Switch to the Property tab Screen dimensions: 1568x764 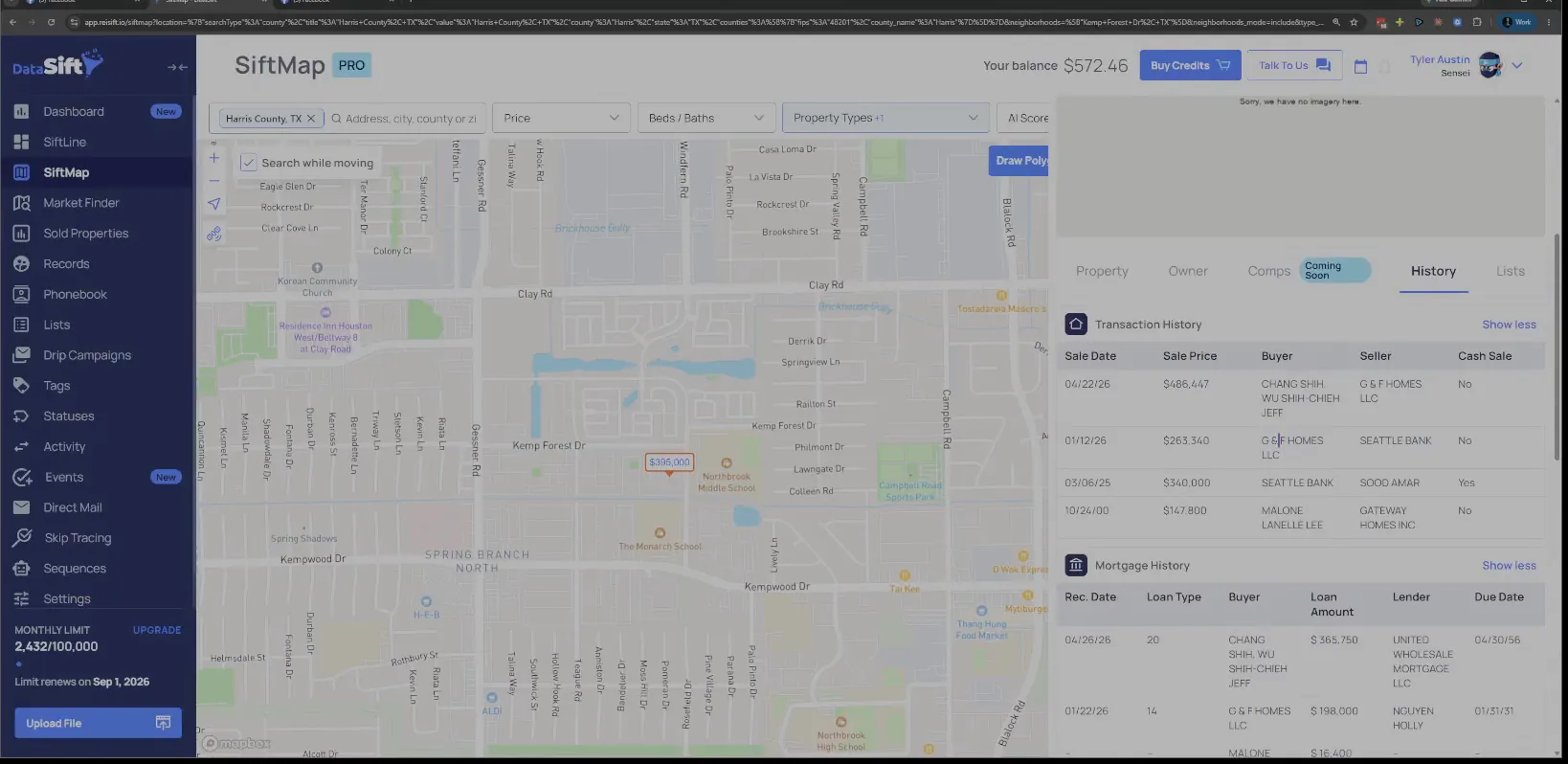1102,271
